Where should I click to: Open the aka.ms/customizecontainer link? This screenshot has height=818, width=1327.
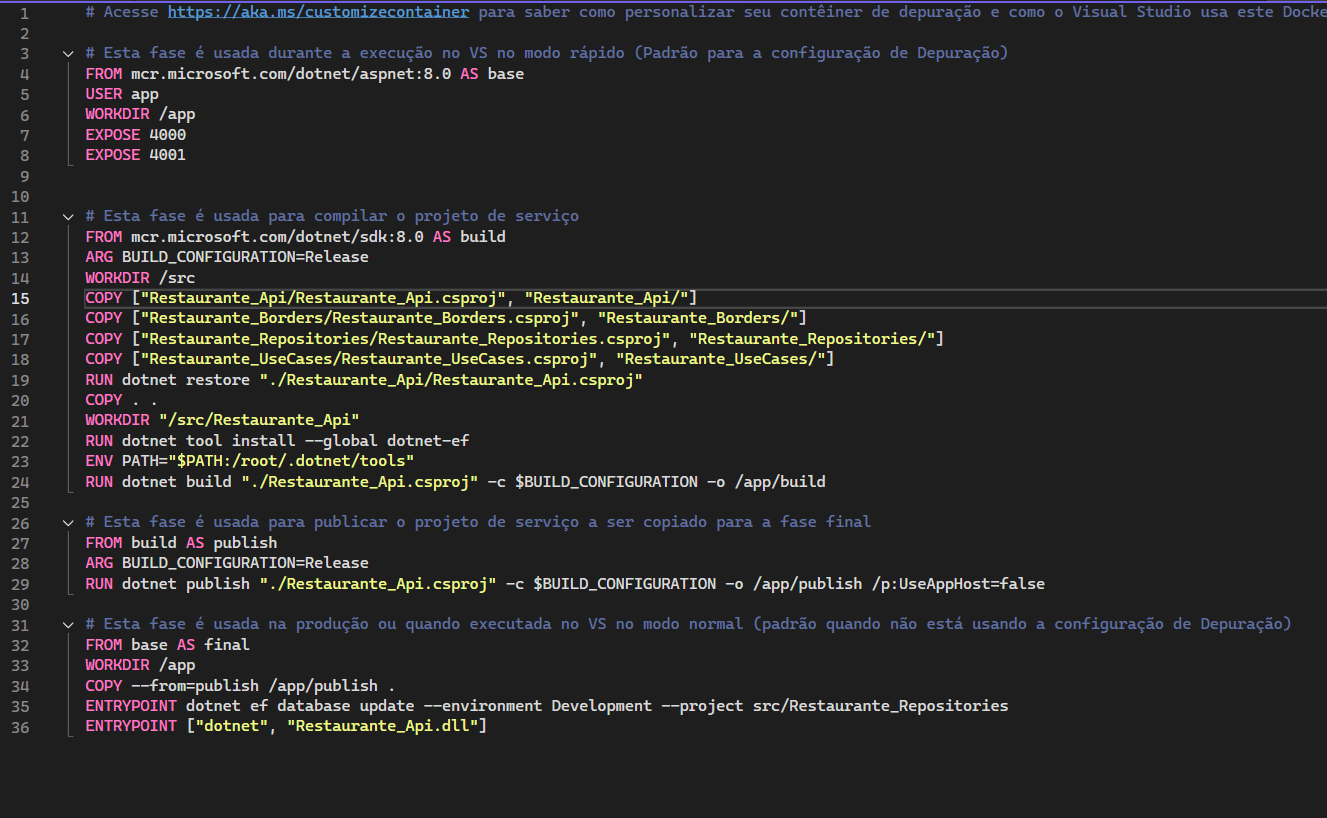319,12
